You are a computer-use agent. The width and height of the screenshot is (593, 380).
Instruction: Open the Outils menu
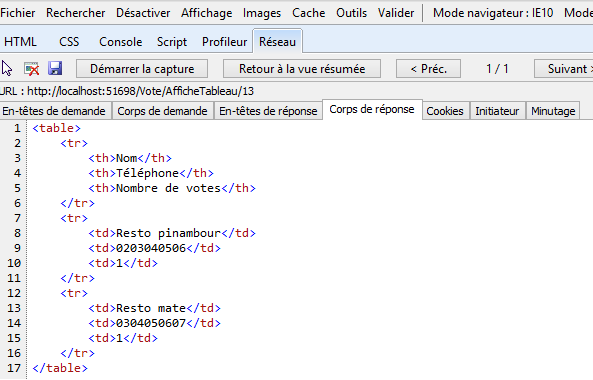[x=351, y=13]
